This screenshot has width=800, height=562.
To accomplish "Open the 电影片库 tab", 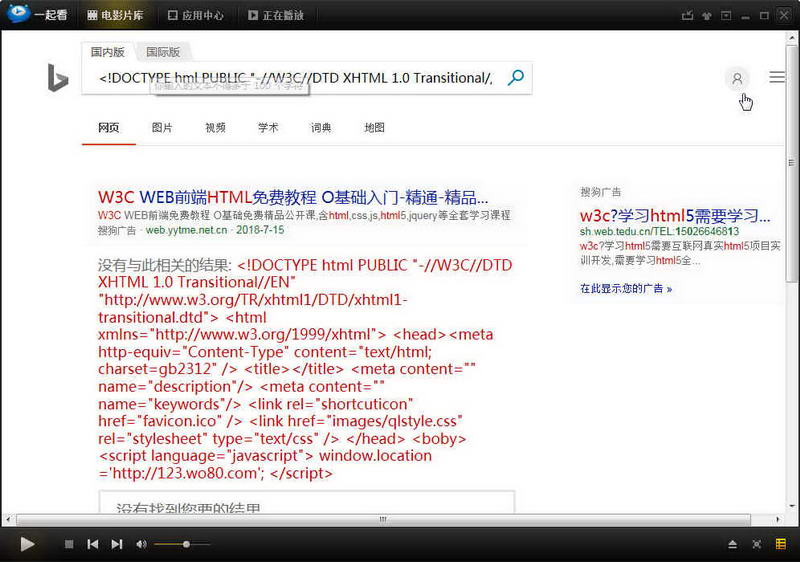I will tap(115, 15).
